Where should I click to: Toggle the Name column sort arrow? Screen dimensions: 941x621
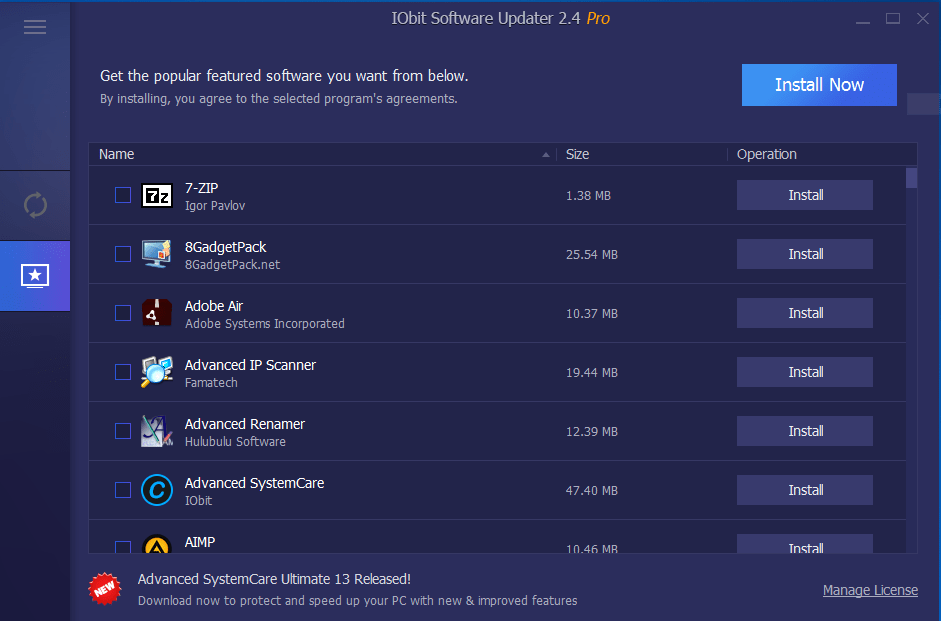tap(546, 154)
